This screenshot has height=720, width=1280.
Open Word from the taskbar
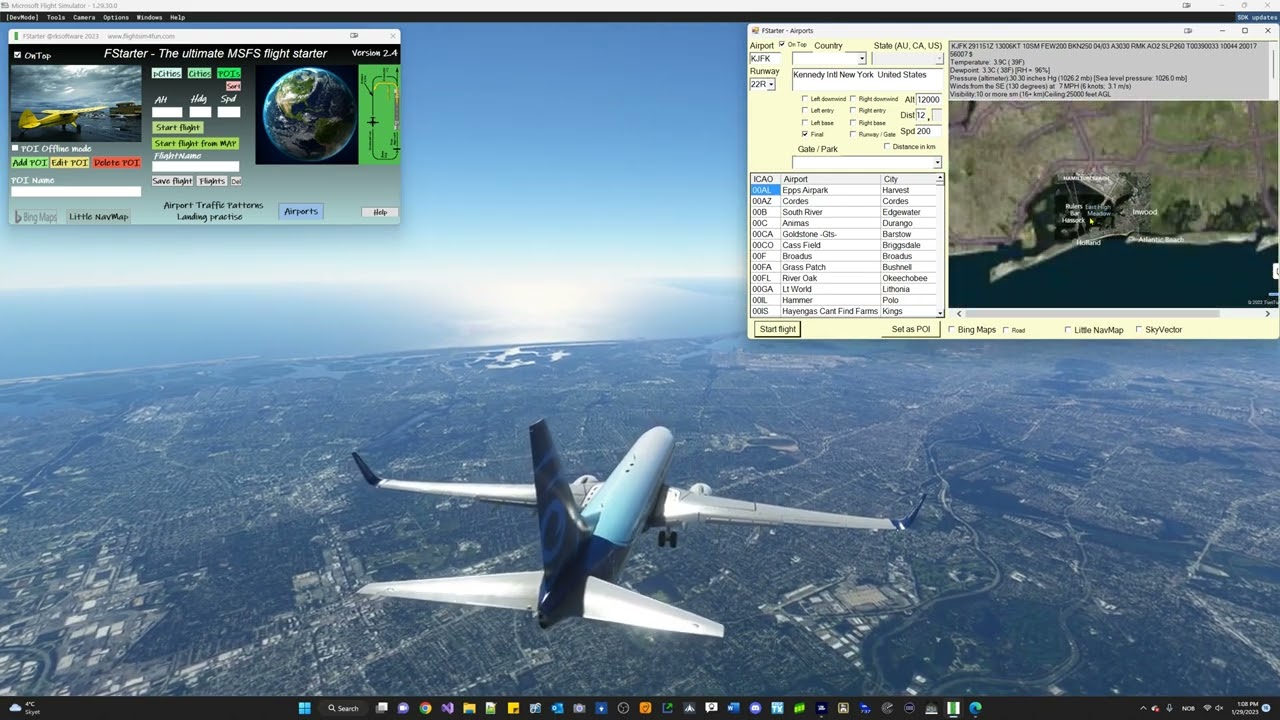pos(733,708)
